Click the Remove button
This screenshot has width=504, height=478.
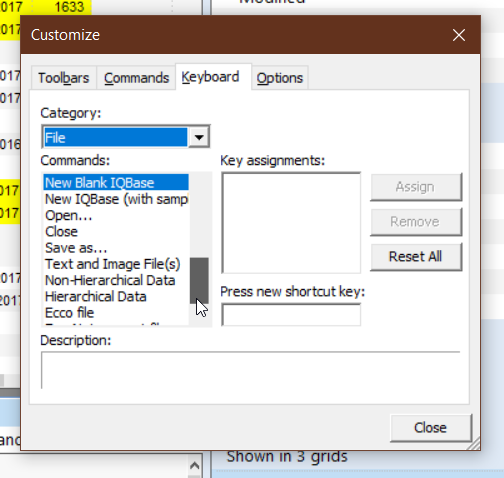(x=416, y=222)
